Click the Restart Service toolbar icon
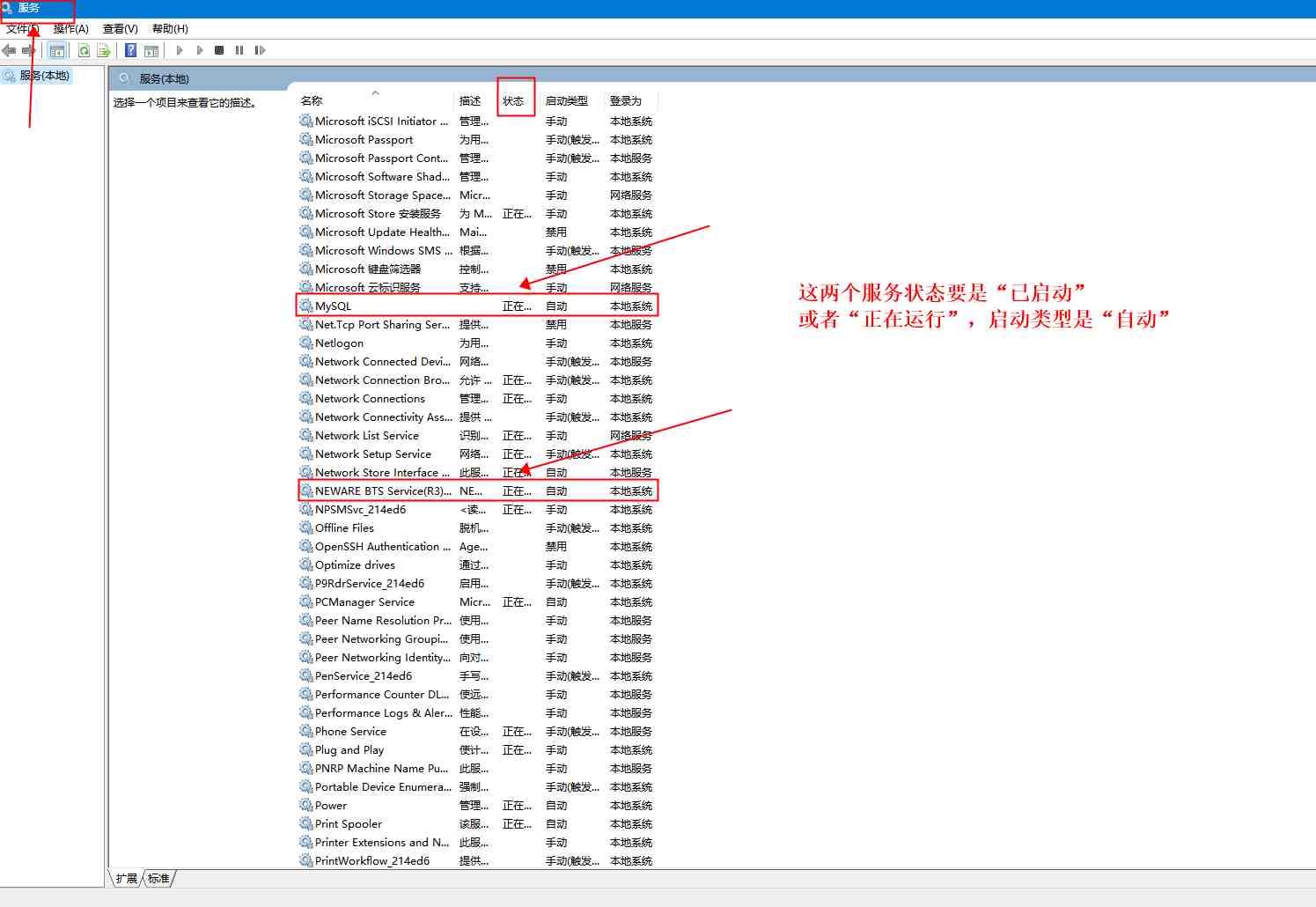Screen dimensions: 1316x907 point(260,50)
